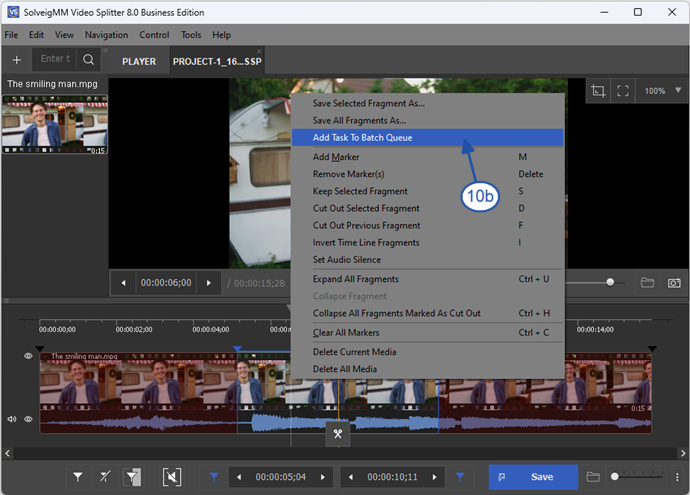This screenshot has width=690, height=495.
Task: Choose Delete Current Media
Action: pyautogui.click(x=427, y=352)
